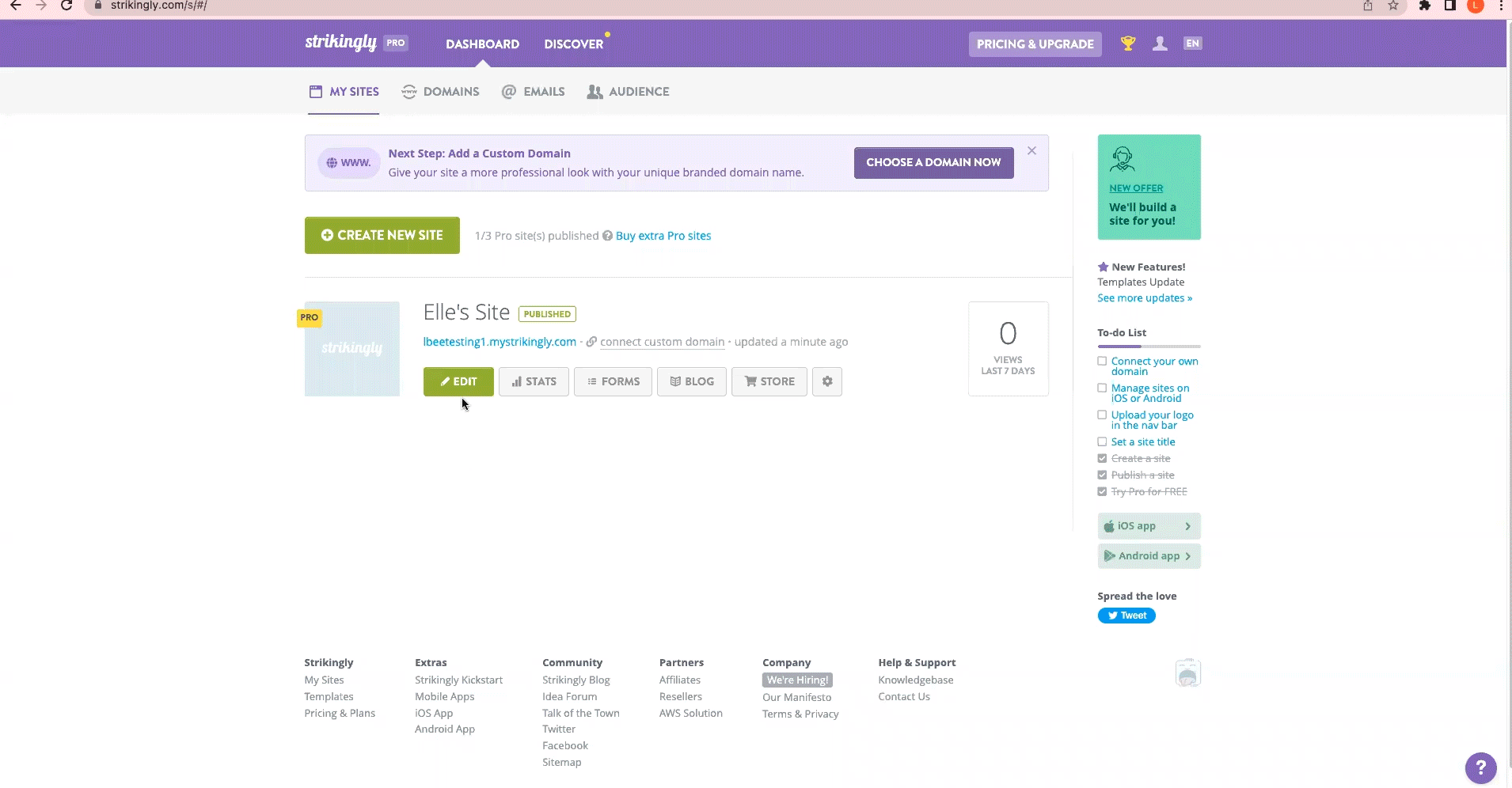Screen dimensions: 1512x788
Task: Click the link icon before connect custom domain
Action: [591, 342]
